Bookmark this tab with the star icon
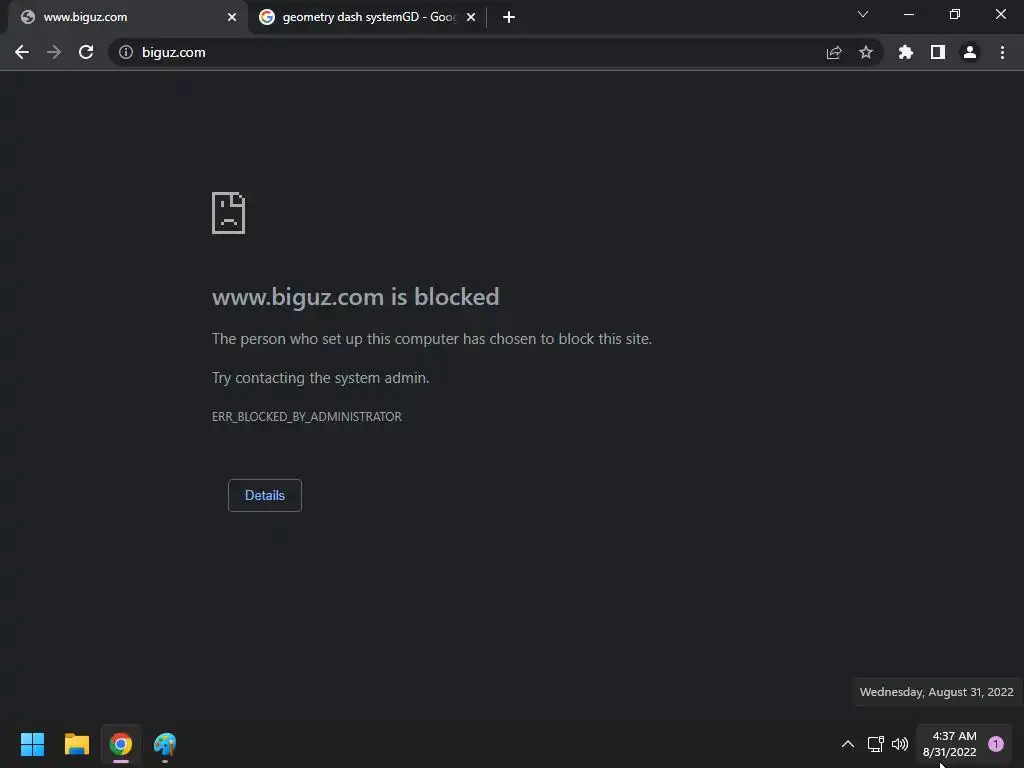This screenshot has width=1024, height=768. click(x=866, y=52)
